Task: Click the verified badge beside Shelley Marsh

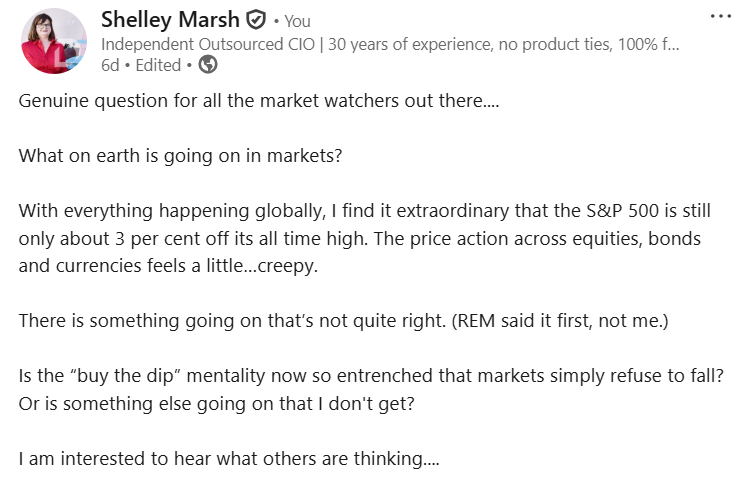Action: pyautogui.click(x=256, y=20)
